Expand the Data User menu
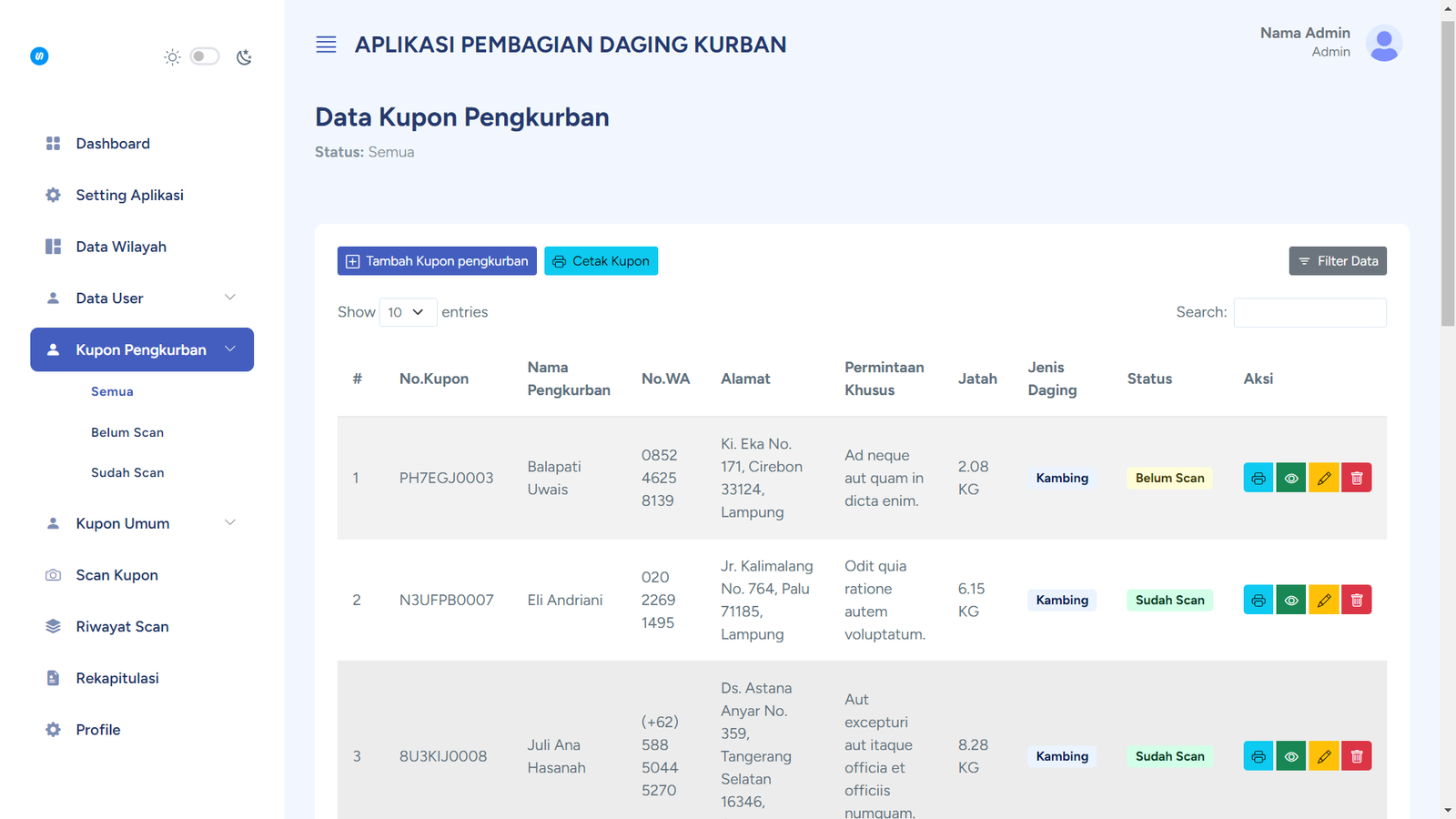Viewport: 1456px width, 819px height. click(x=142, y=298)
